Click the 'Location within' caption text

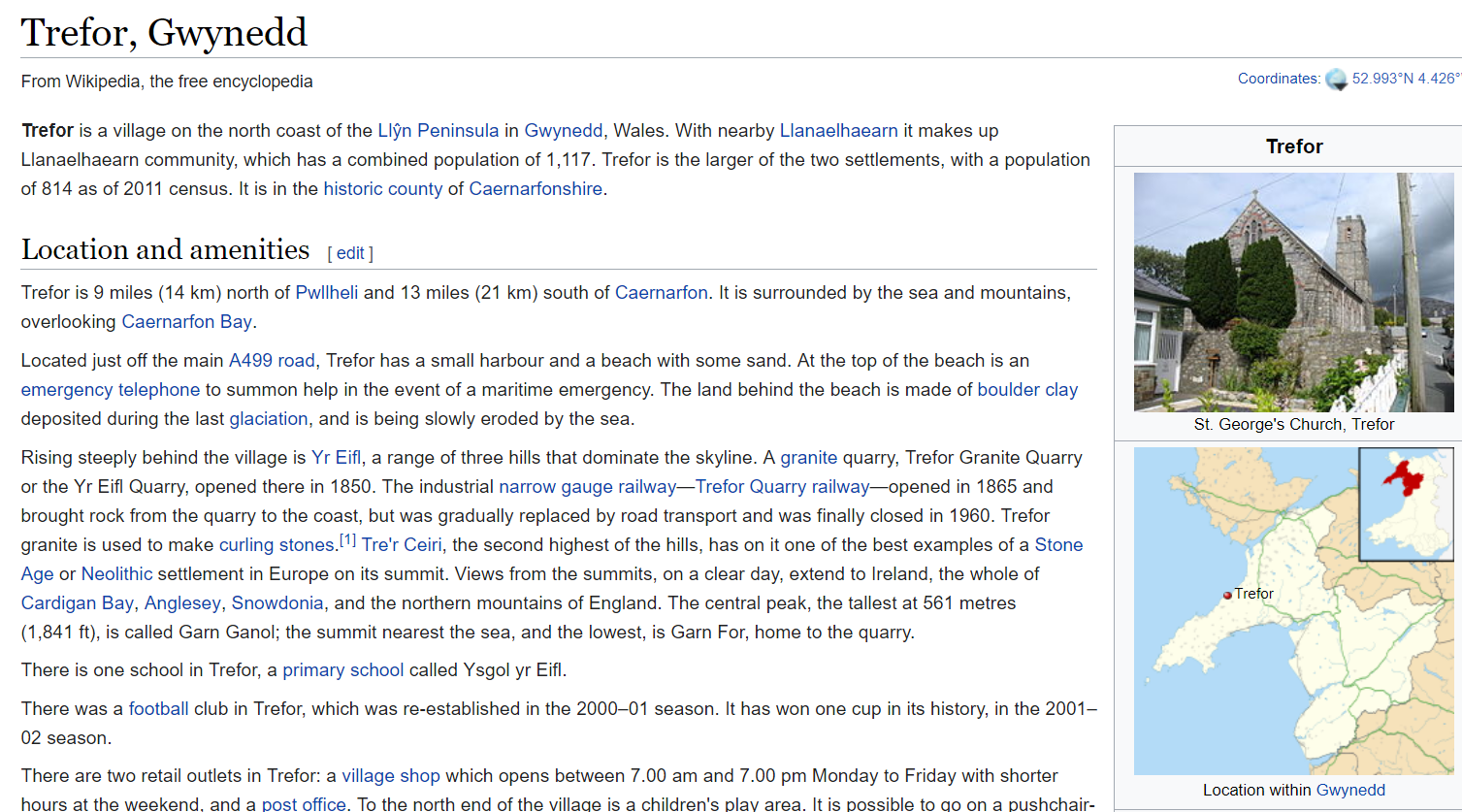1257,790
